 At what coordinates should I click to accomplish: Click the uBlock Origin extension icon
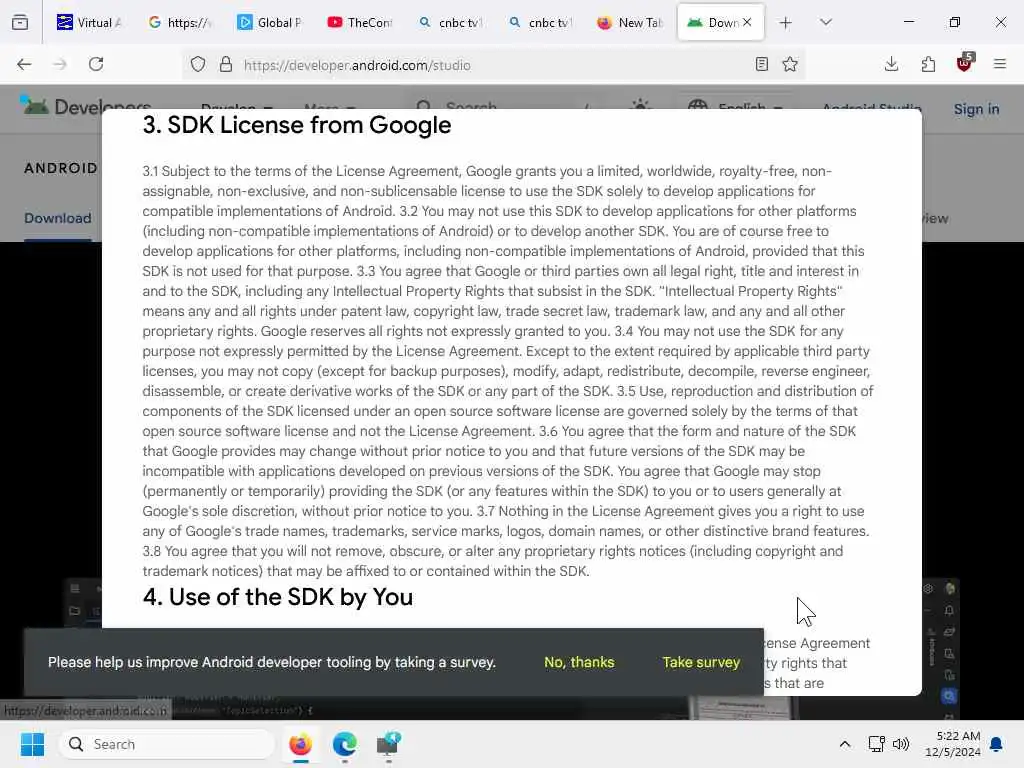(965, 63)
